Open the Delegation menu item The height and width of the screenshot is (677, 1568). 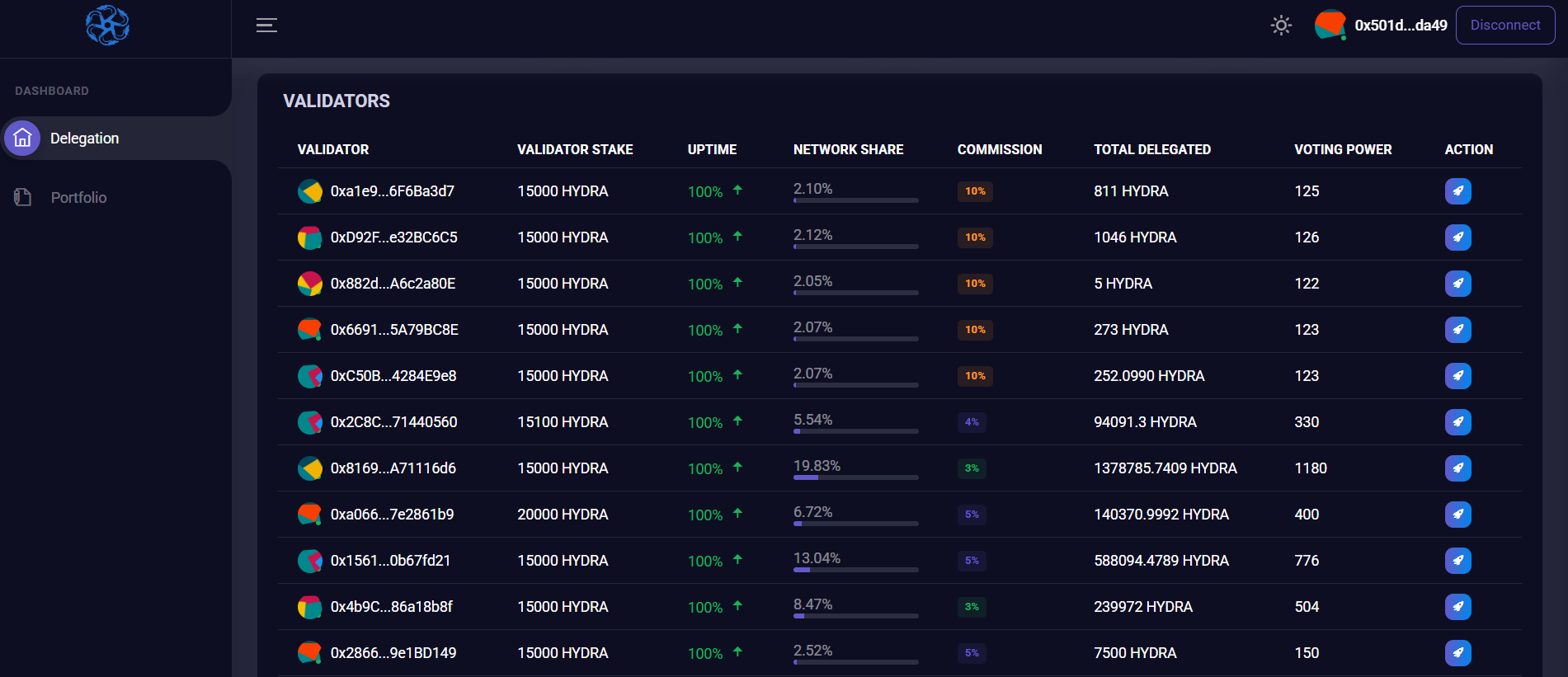click(115, 138)
